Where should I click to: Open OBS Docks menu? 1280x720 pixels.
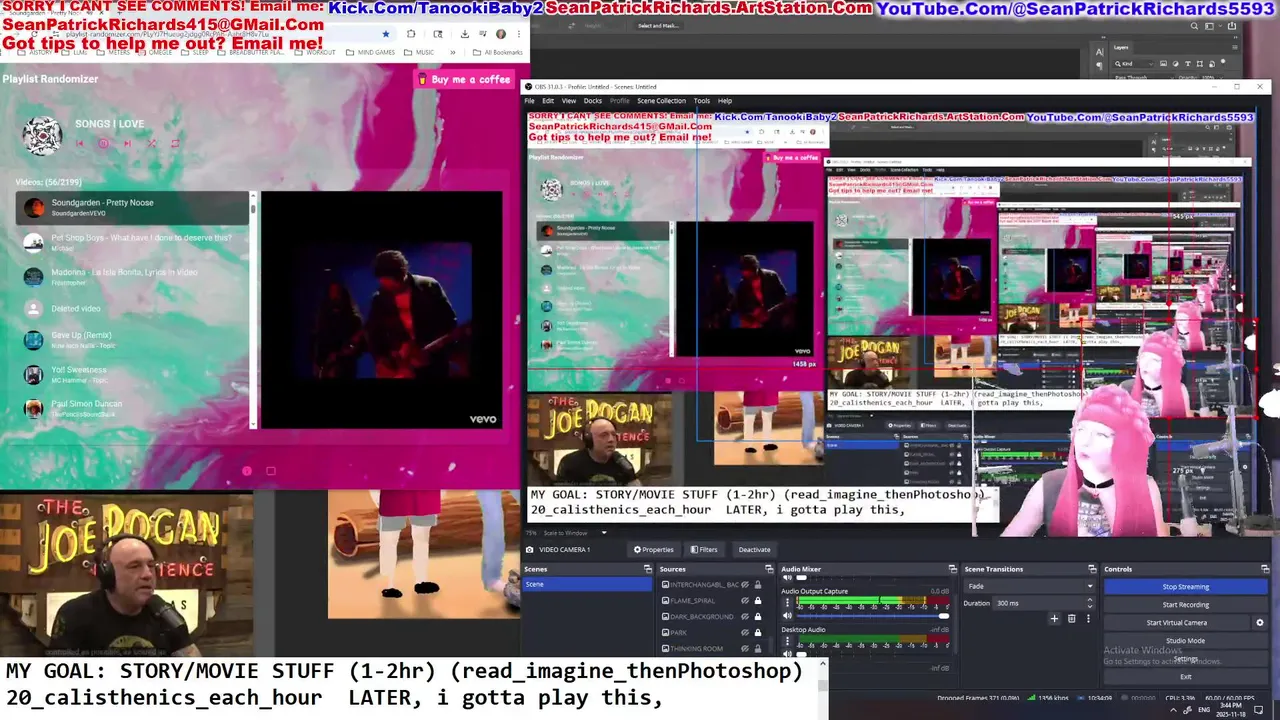[x=593, y=101]
